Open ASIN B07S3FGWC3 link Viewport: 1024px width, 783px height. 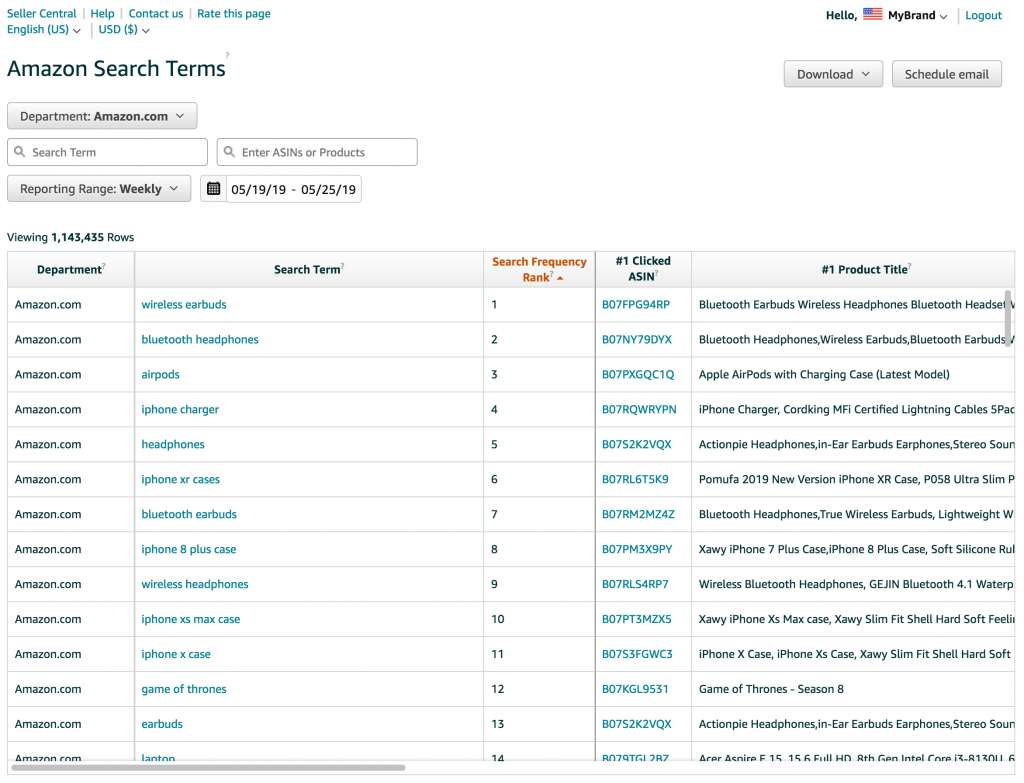[637, 654]
